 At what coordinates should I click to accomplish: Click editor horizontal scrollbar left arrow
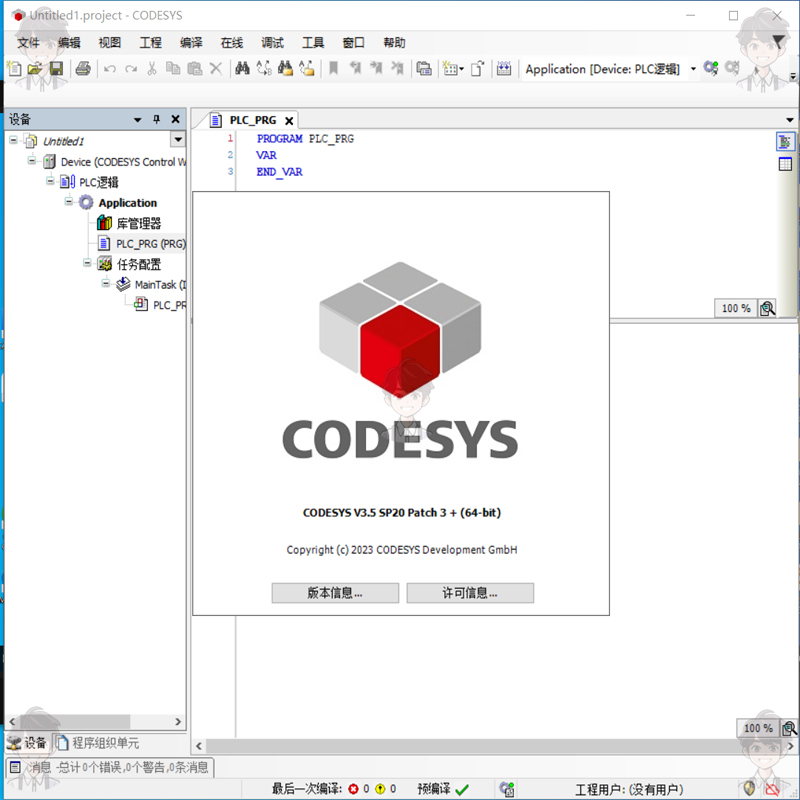199,746
